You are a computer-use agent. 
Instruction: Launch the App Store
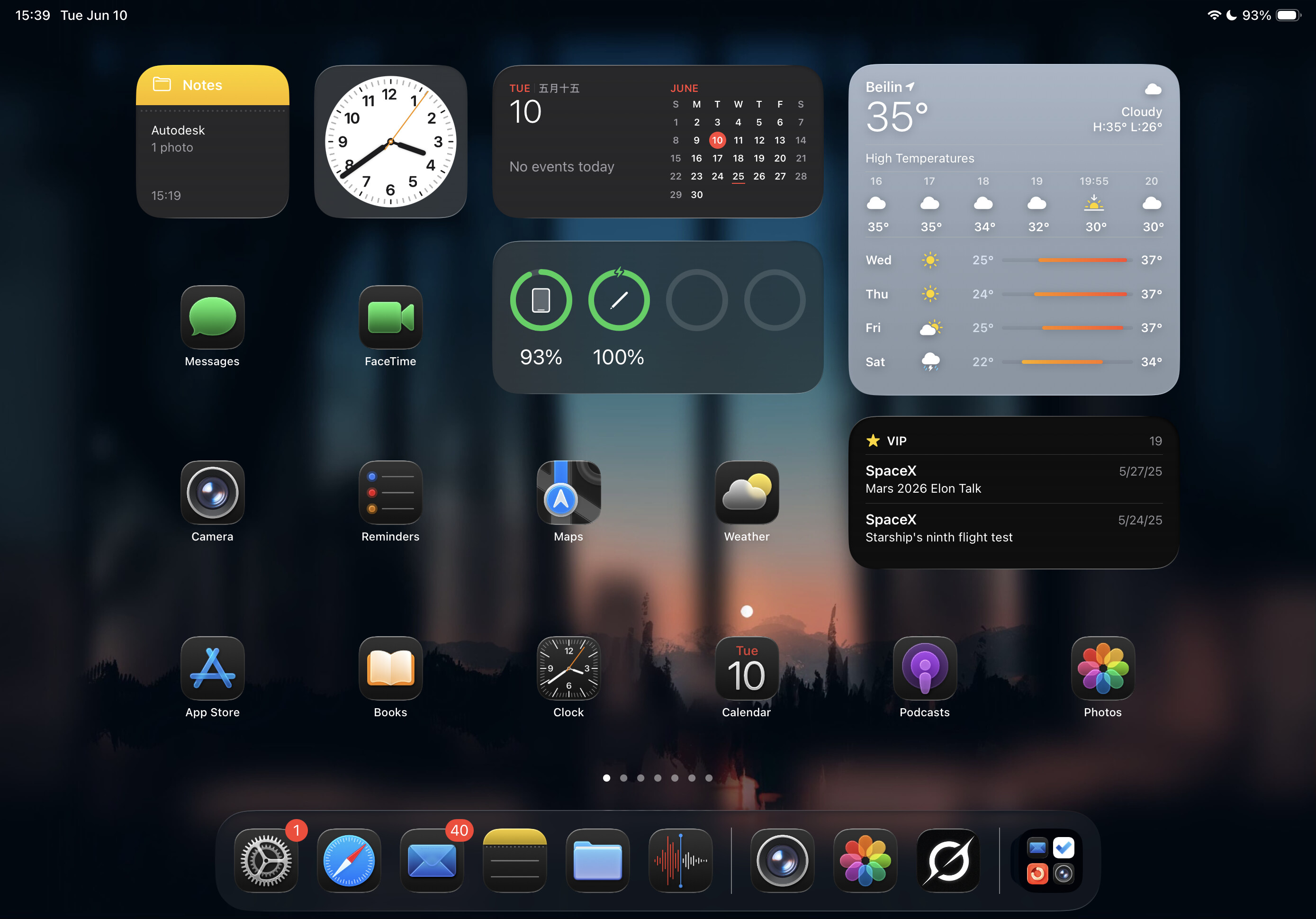[x=212, y=668]
